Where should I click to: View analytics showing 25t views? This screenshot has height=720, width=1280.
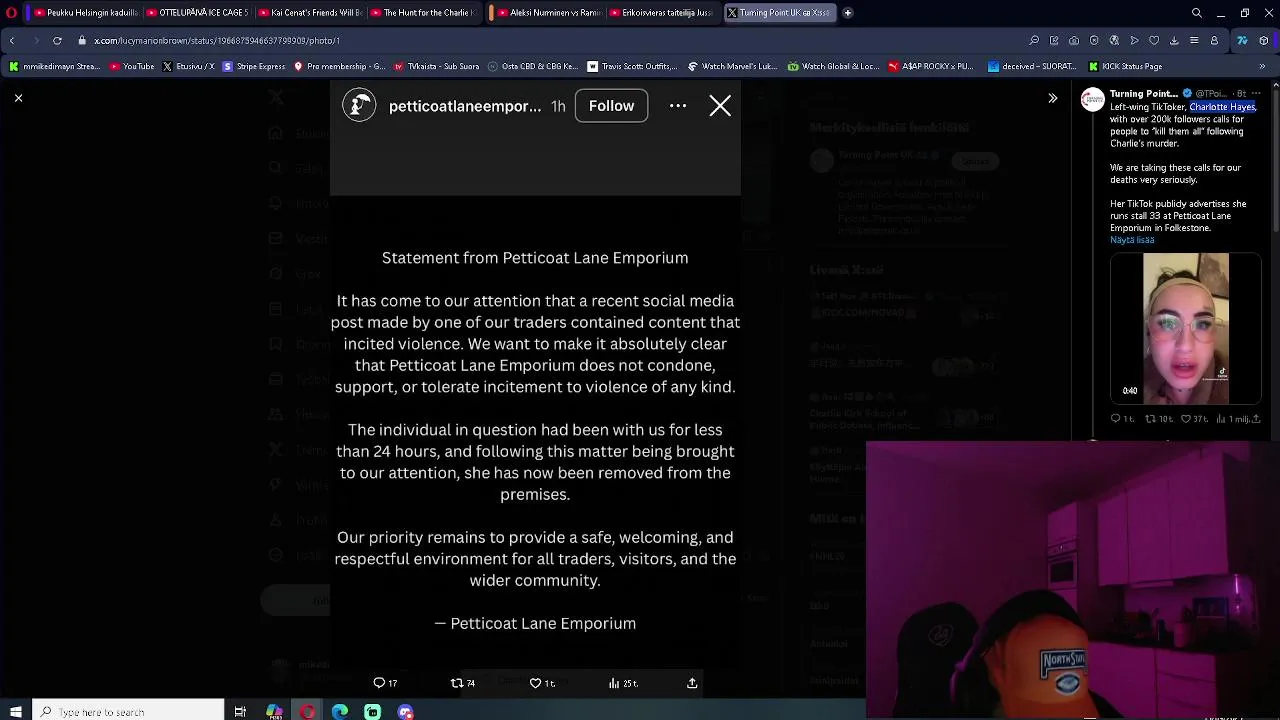coord(623,683)
